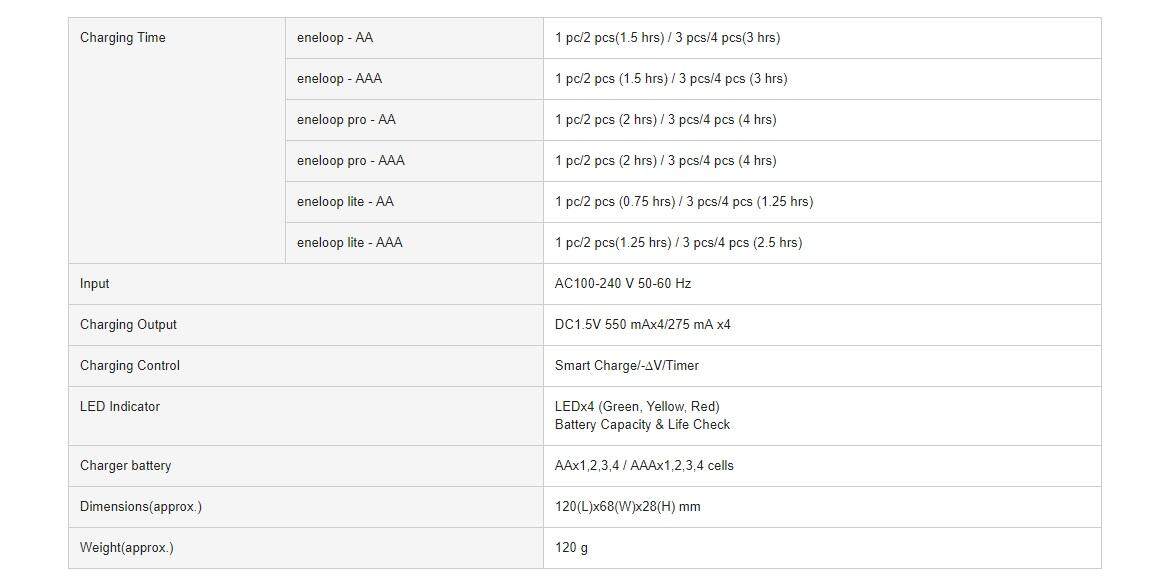
Task: Select the Charger battery label
Action: [x=126, y=466]
